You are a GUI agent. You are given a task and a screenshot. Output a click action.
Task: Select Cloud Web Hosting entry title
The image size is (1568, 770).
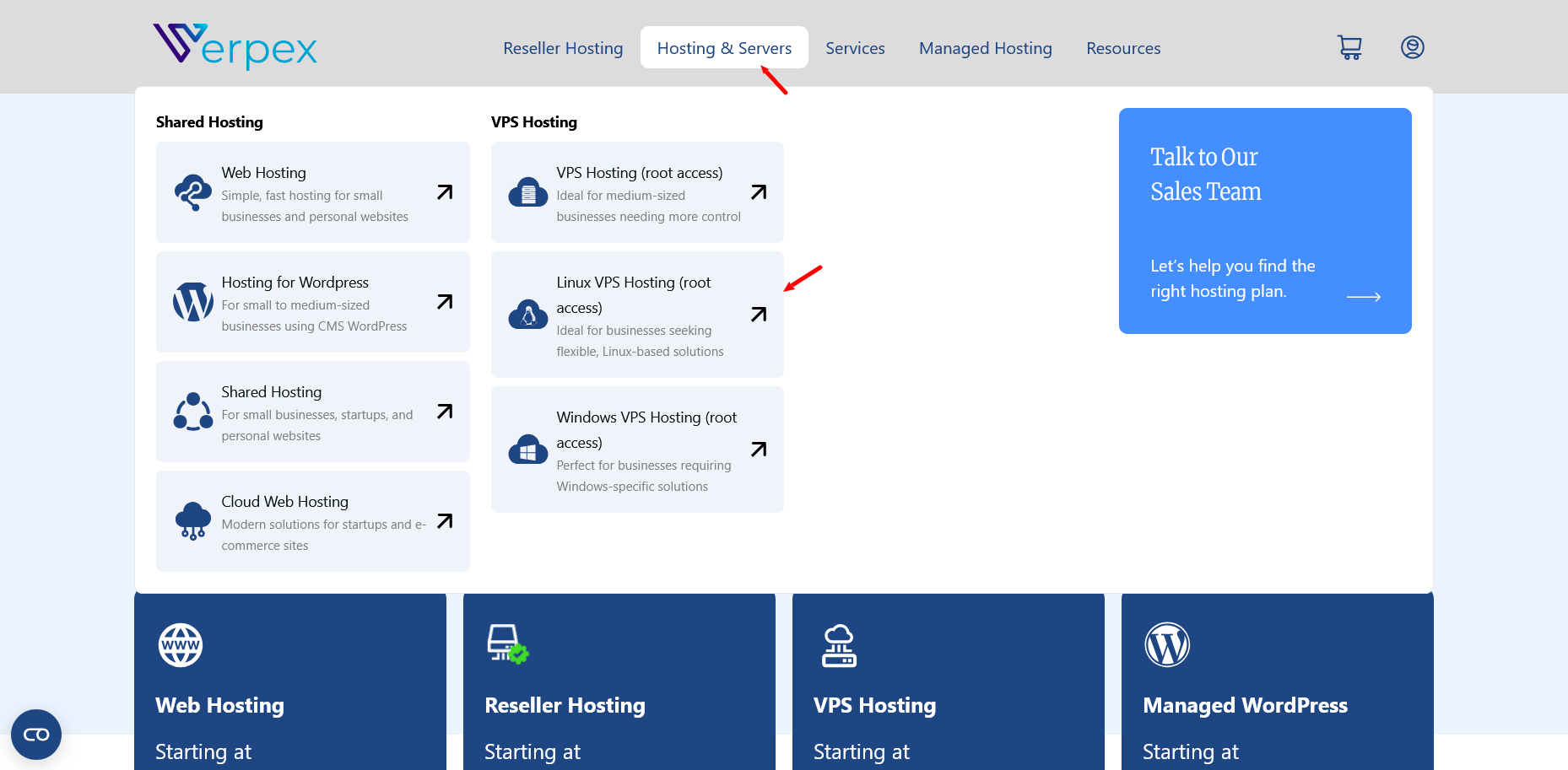coord(284,502)
